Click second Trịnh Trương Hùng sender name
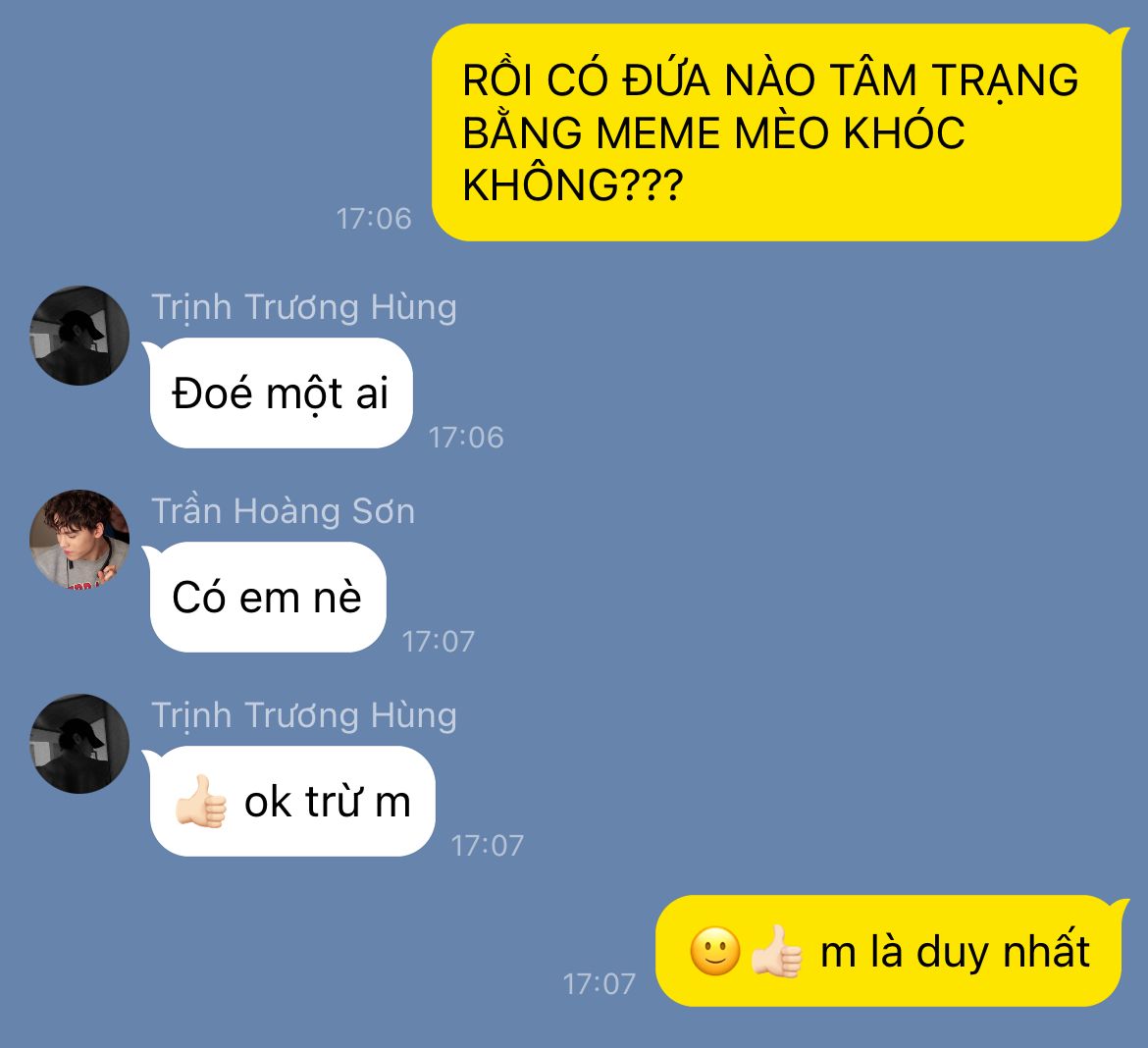This screenshot has width=1148, height=1048. (x=304, y=716)
